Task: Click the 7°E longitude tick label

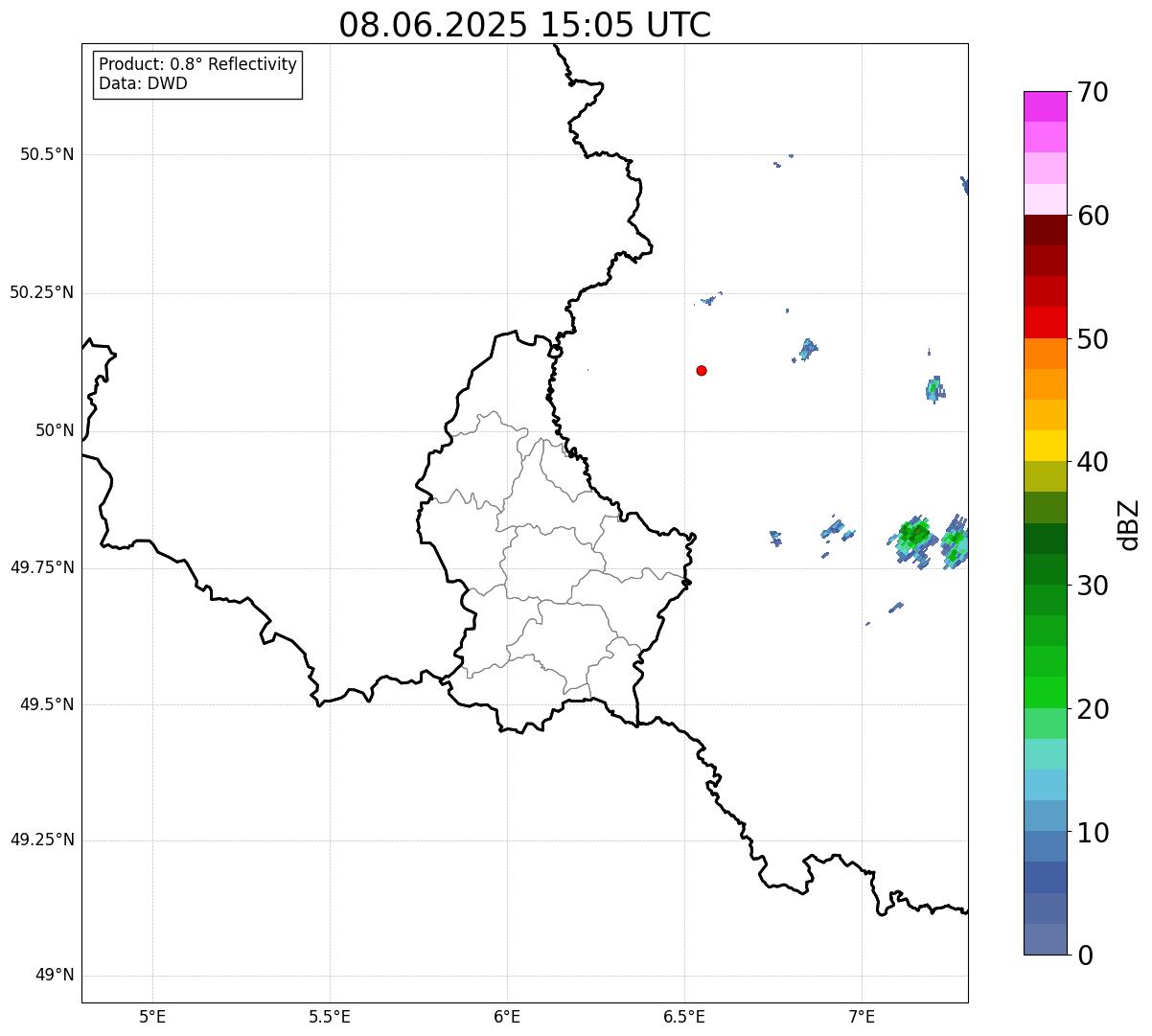Action: click(863, 1017)
